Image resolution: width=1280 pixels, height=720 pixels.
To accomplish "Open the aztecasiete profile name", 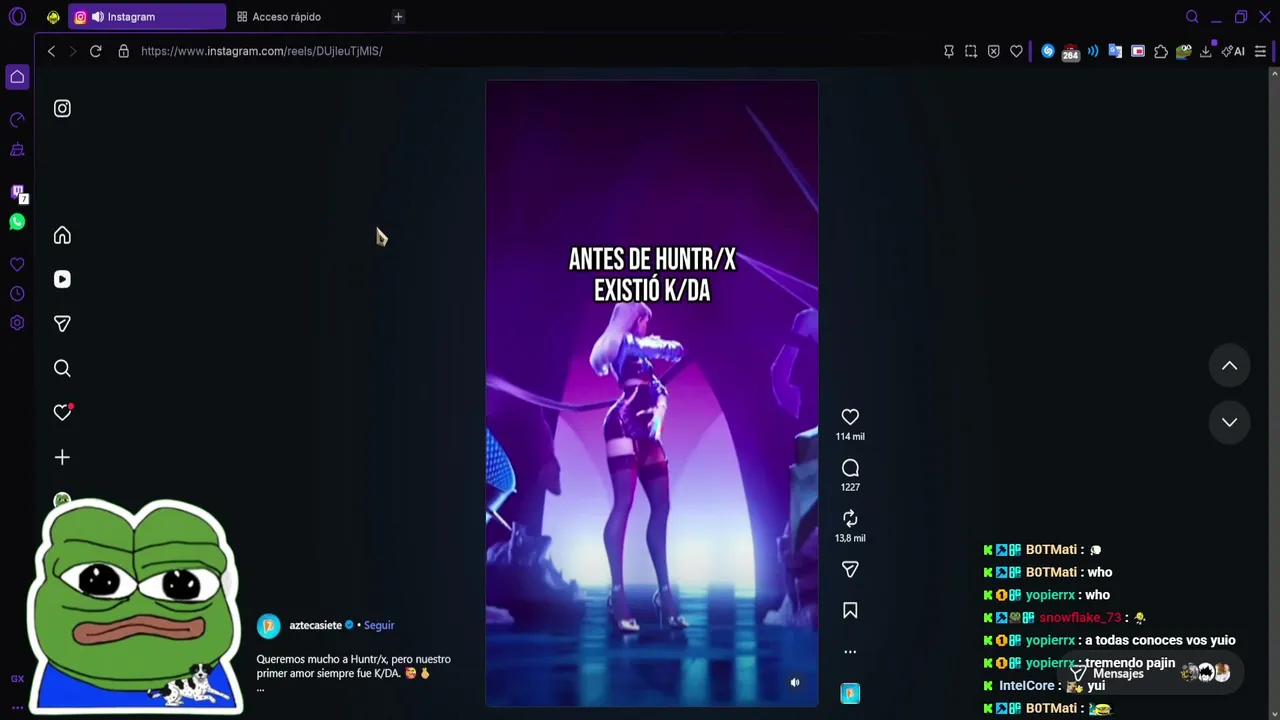I will pyautogui.click(x=315, y=625).
